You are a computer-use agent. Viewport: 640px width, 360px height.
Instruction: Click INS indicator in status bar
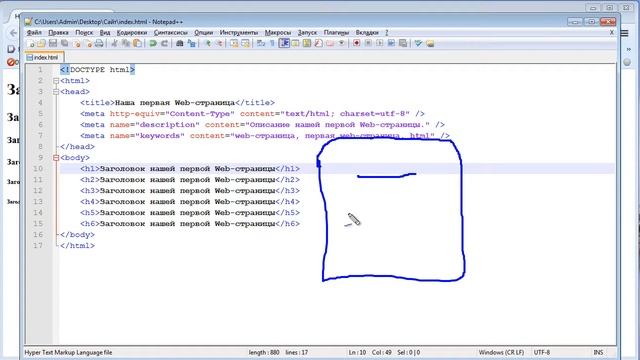tap(598, 352)
